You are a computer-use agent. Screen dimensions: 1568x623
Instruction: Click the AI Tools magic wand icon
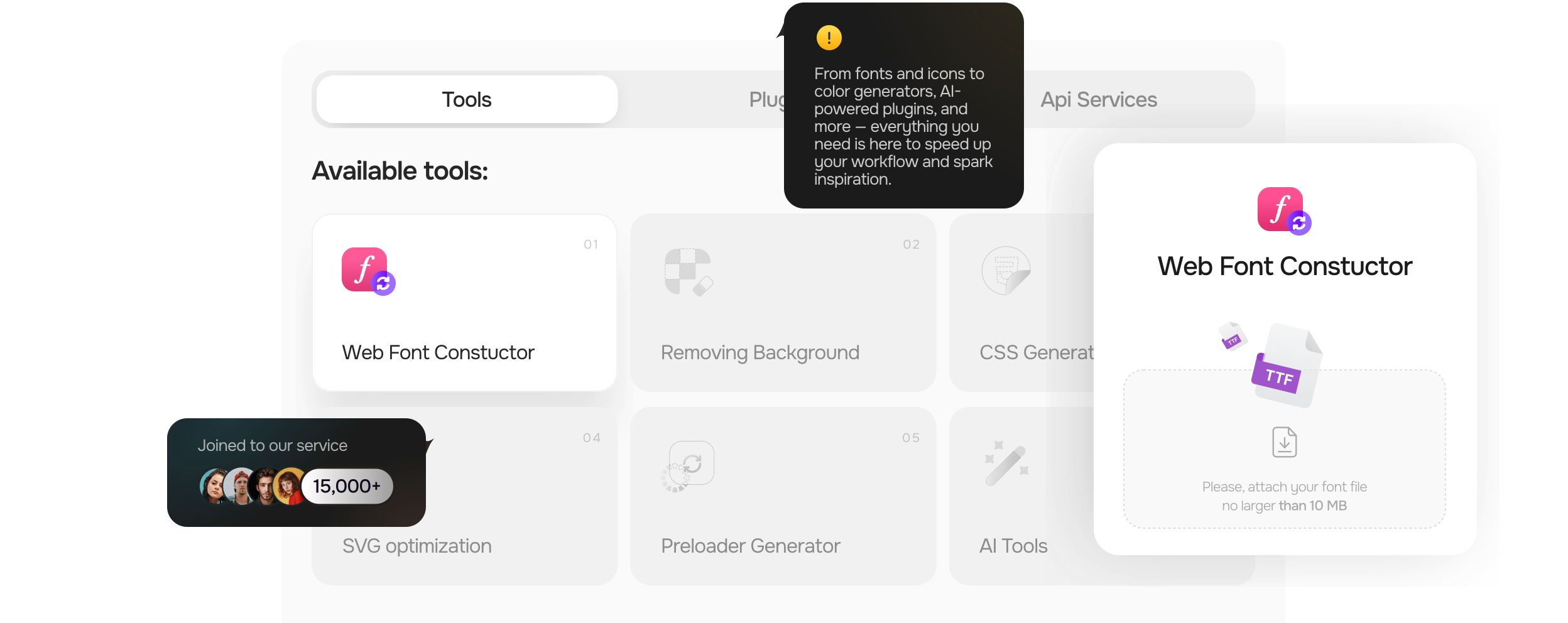click(x=1006, y=465)
